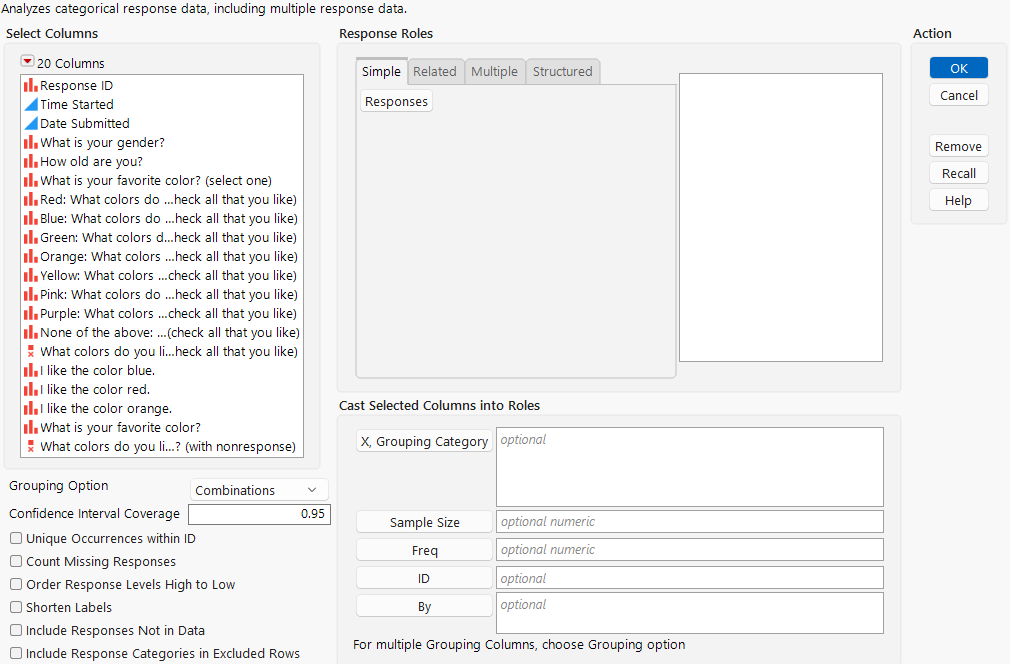Check Order Response Levels High to Low
The height and width of the screenshot is (664, 1010).
coord(15,584)
